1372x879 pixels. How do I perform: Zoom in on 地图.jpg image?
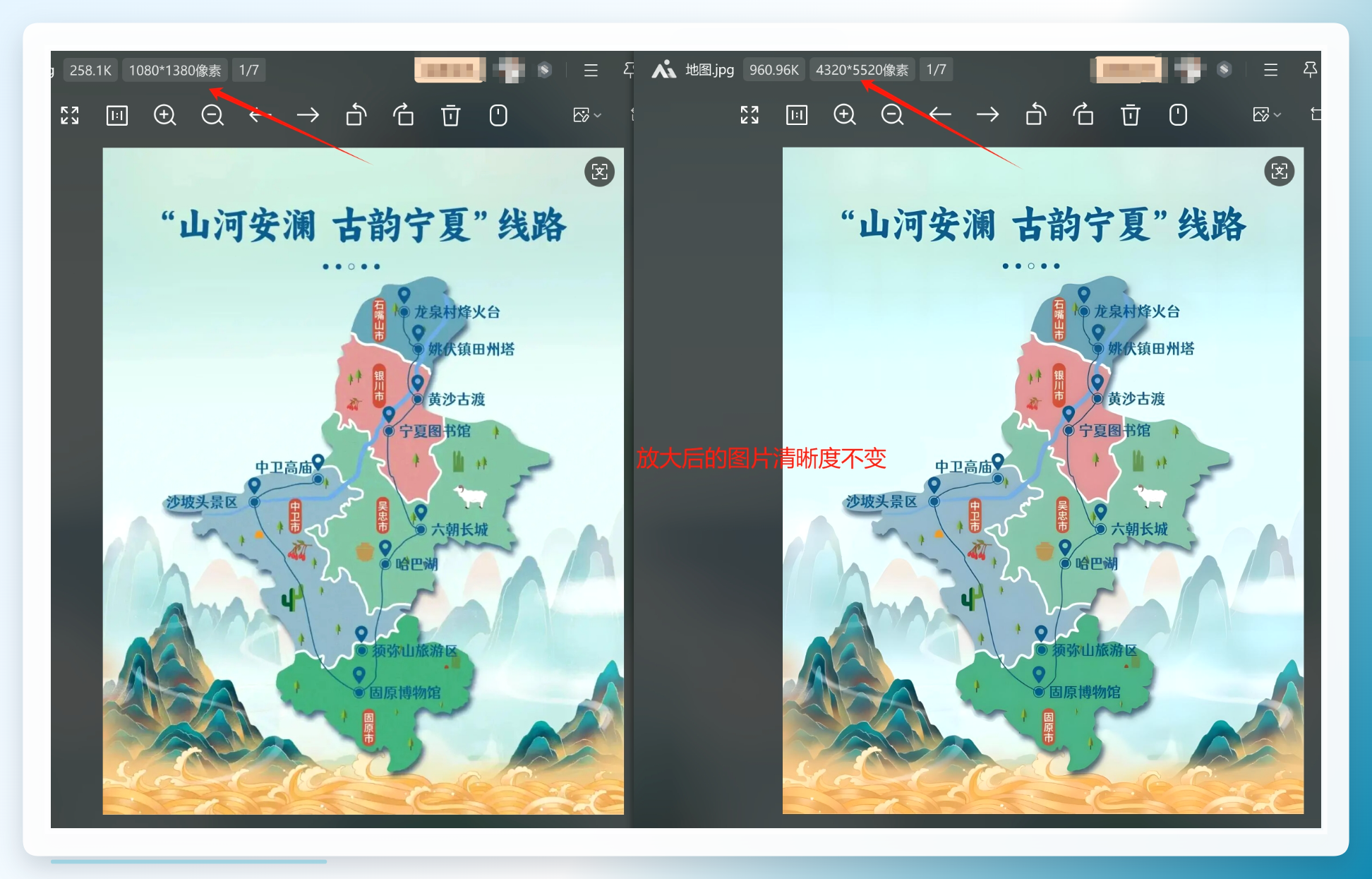[845, 114]
